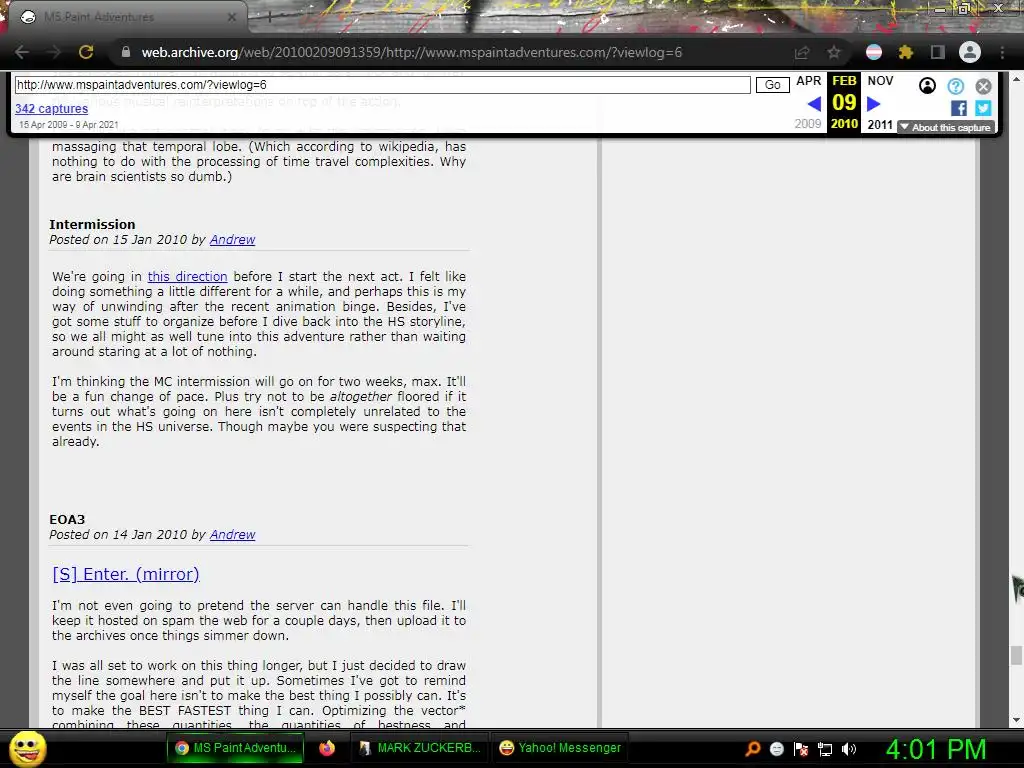Click the scrollbar down arrow

tap(1016, 720)
